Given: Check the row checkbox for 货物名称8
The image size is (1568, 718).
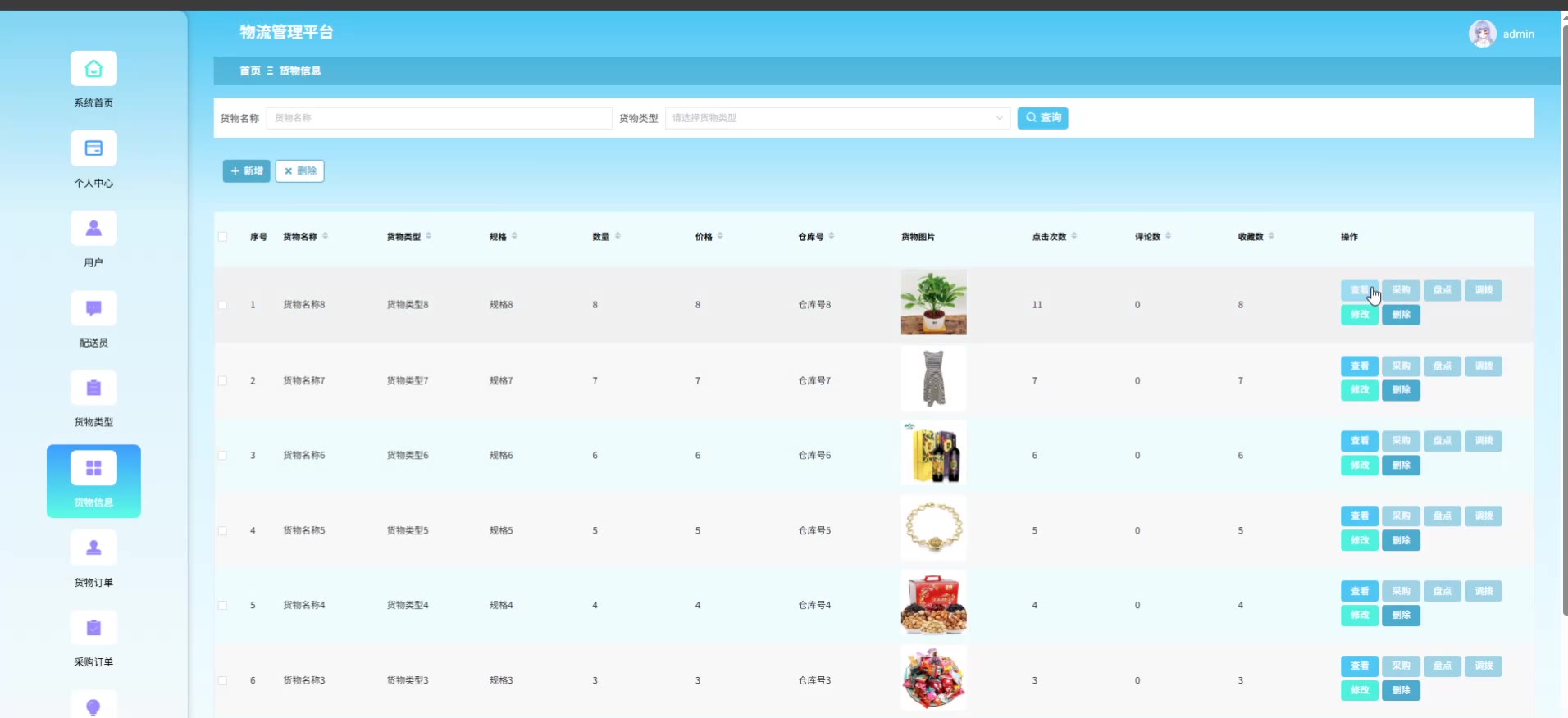Looking at the screenshot, I should 222,305.
